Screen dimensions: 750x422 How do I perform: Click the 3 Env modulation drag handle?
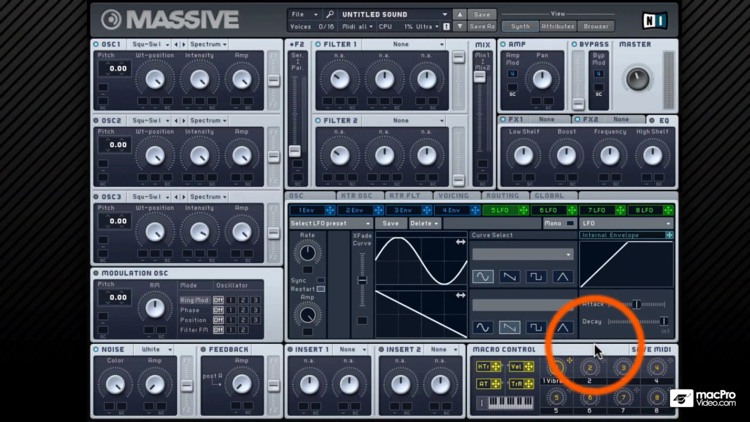tap(426, 210)
